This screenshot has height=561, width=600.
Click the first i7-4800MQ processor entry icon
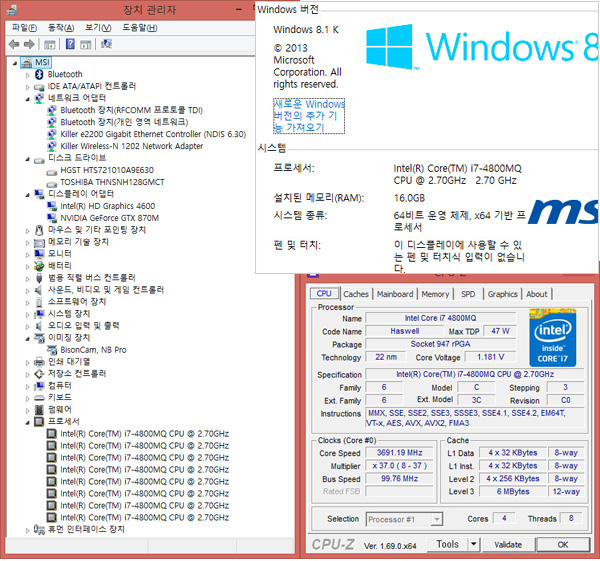(x=52, y=434)
